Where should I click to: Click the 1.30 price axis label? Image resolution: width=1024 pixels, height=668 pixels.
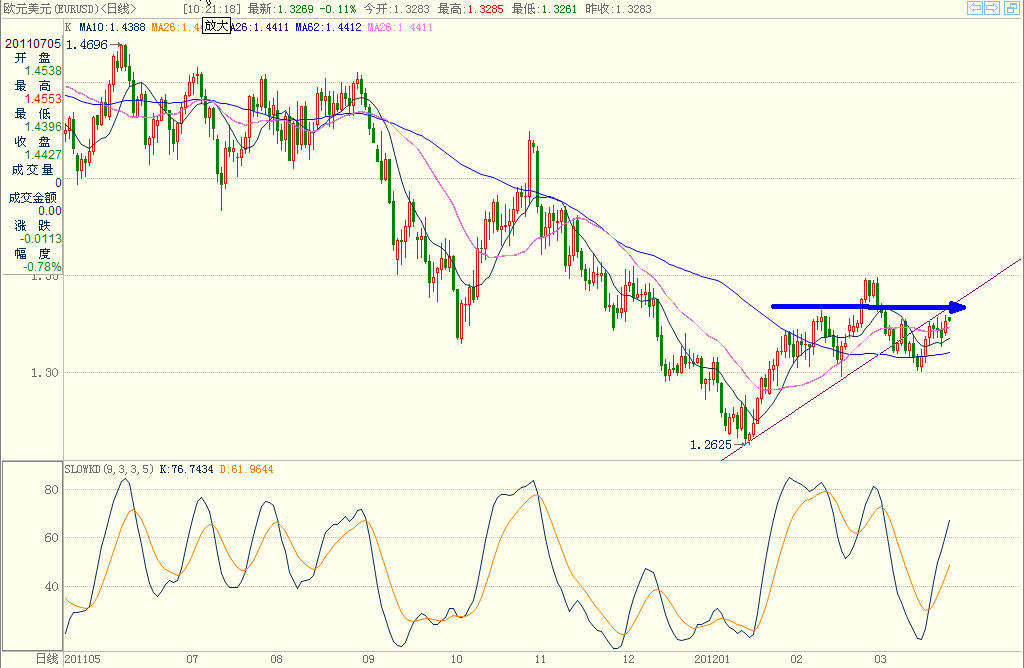point(44,373)
